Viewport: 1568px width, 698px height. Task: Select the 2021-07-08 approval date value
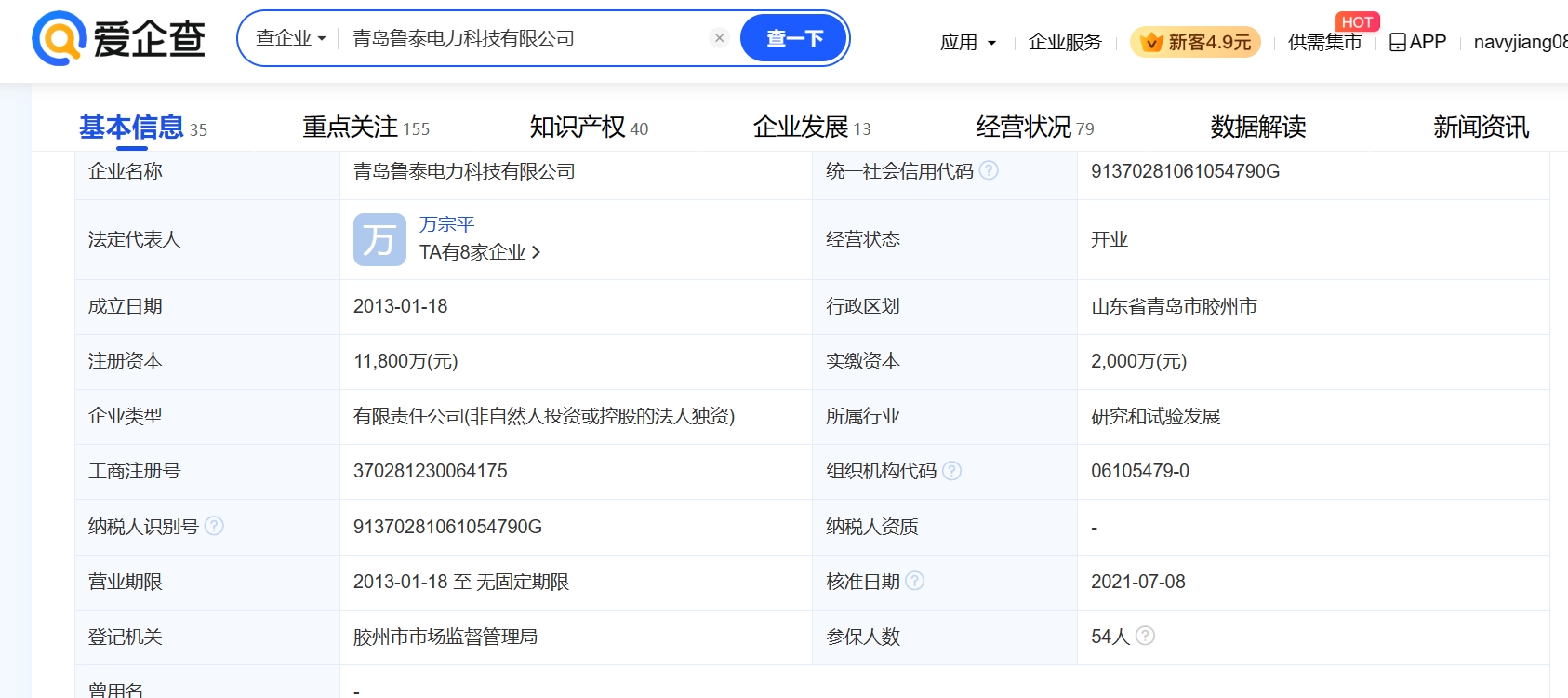click(x=1138, y=582)
